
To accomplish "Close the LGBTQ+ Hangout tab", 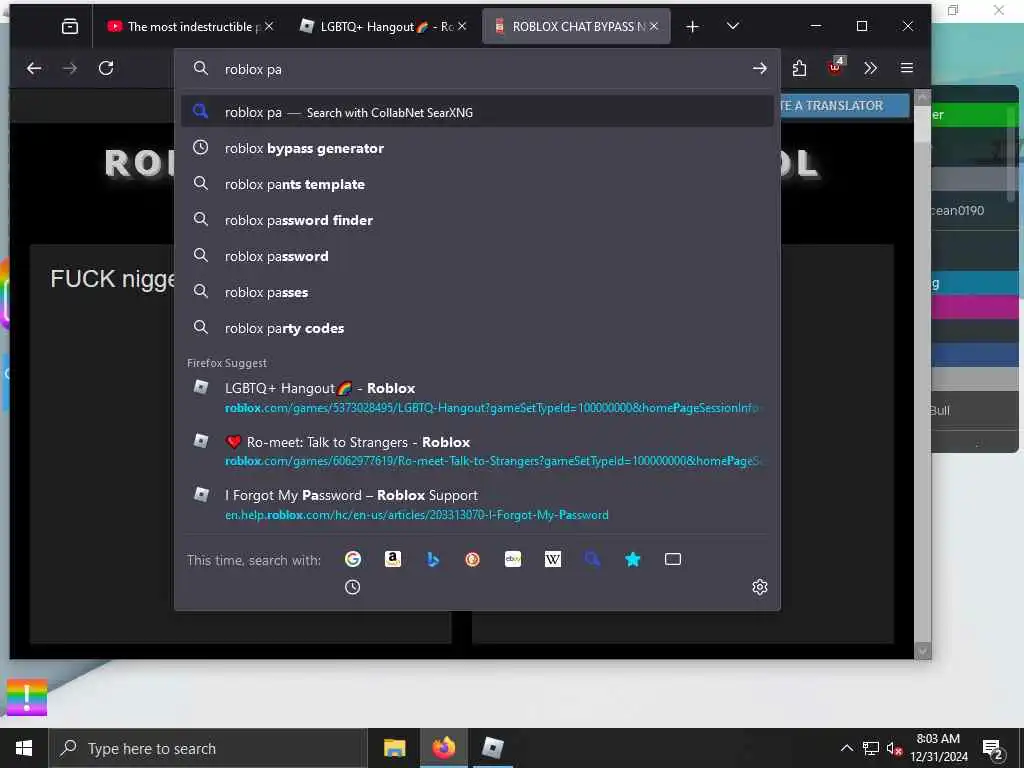I will [462, 26].
